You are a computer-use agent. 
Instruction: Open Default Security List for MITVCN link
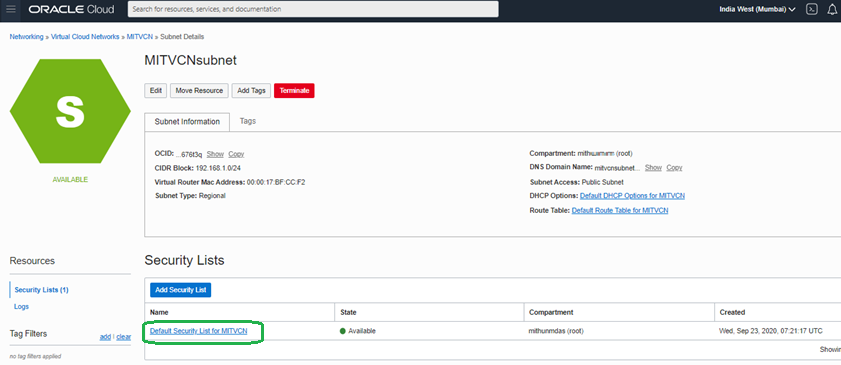198,331
